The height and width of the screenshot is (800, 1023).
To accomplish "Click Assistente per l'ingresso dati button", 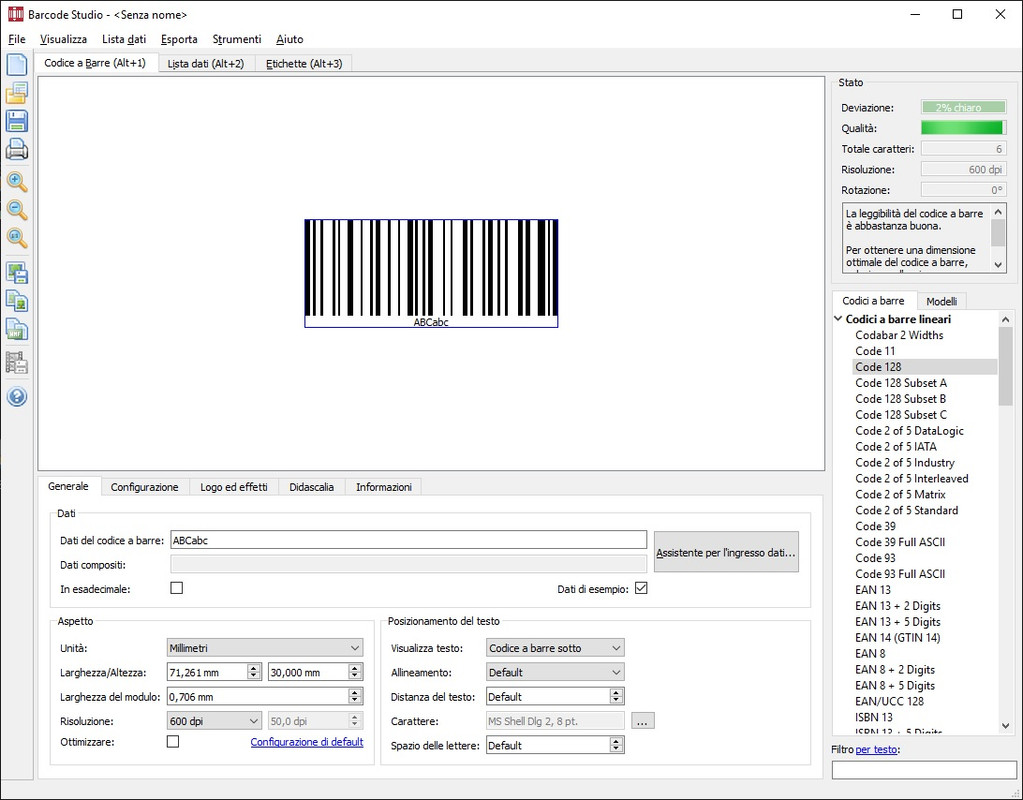I will coord(726,552).
